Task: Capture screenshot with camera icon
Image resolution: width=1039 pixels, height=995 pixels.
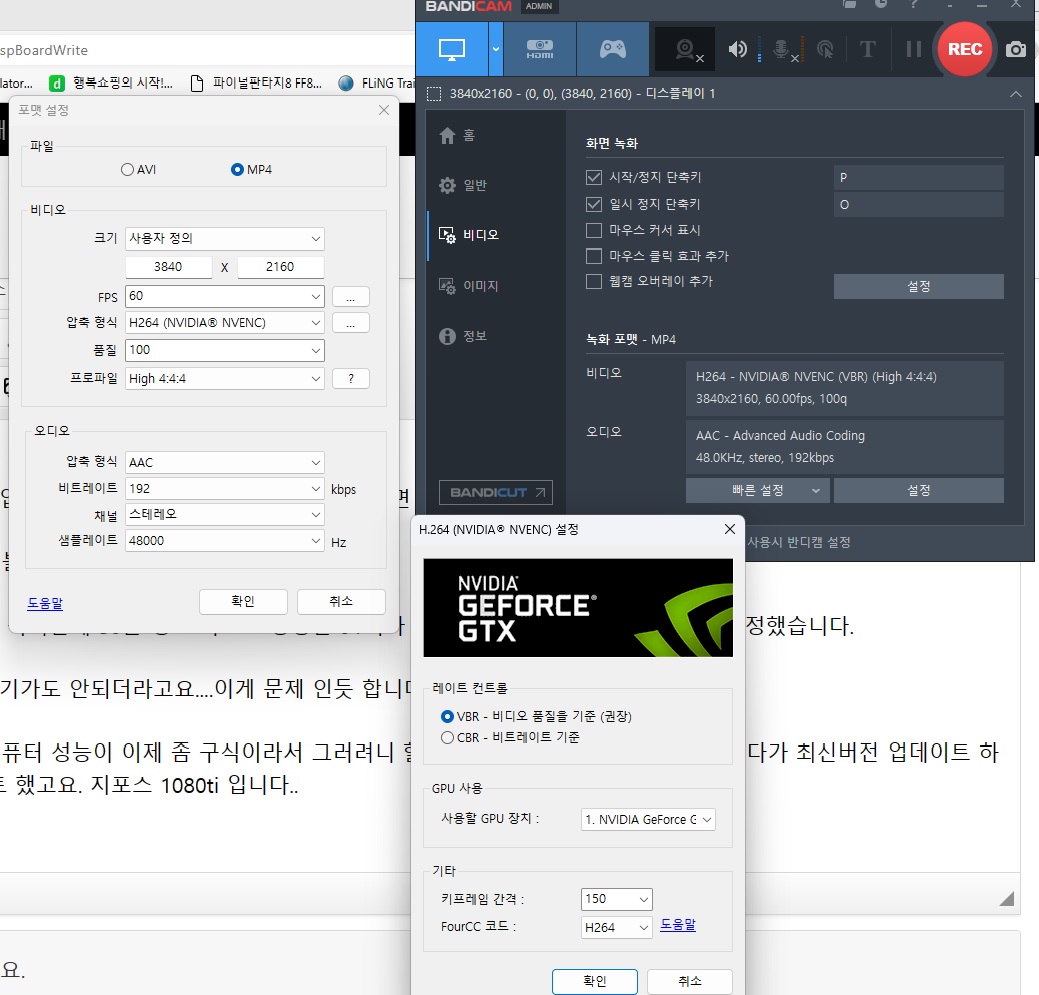Action: click(1016, 50)
